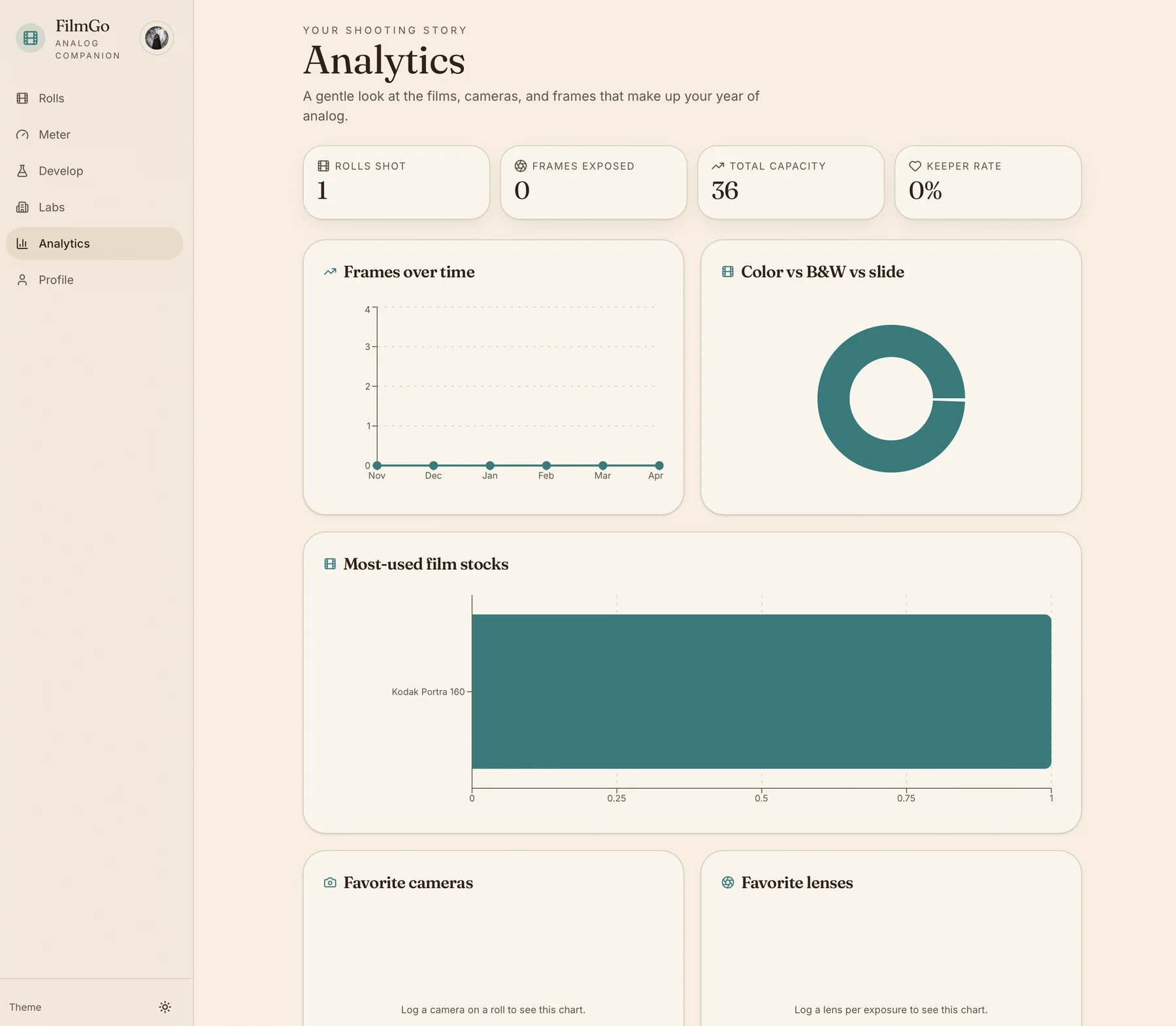
Task: Click the aperture icon on Frames Exposed card
Action: pos(521,166)
